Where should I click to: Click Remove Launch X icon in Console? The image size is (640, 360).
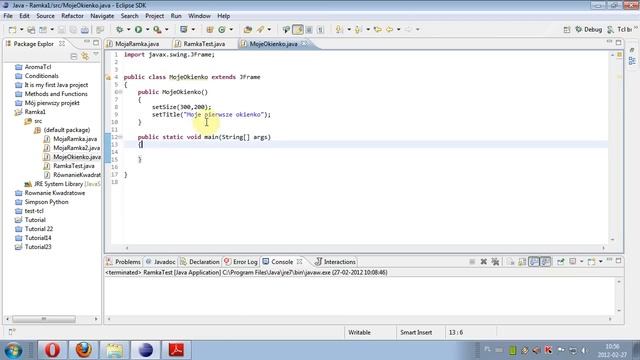(484, 262)
